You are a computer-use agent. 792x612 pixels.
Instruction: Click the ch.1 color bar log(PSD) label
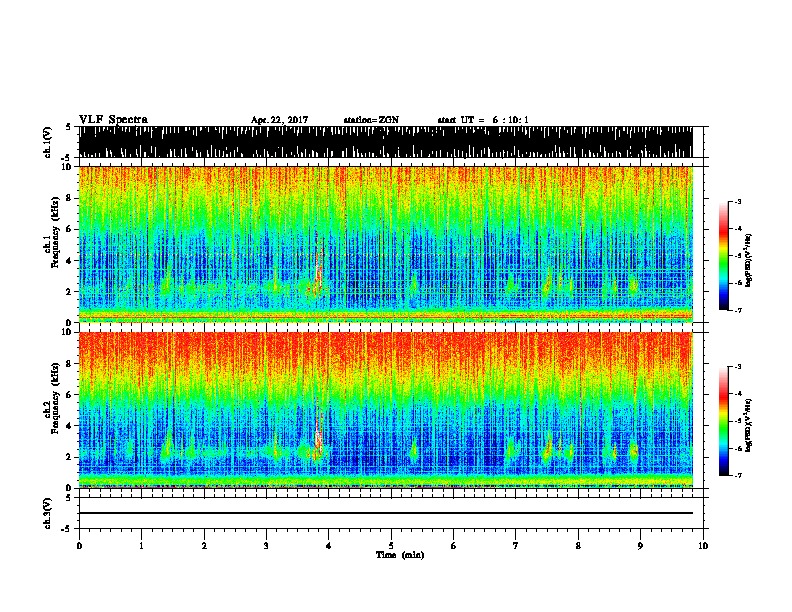click(748, 260)
